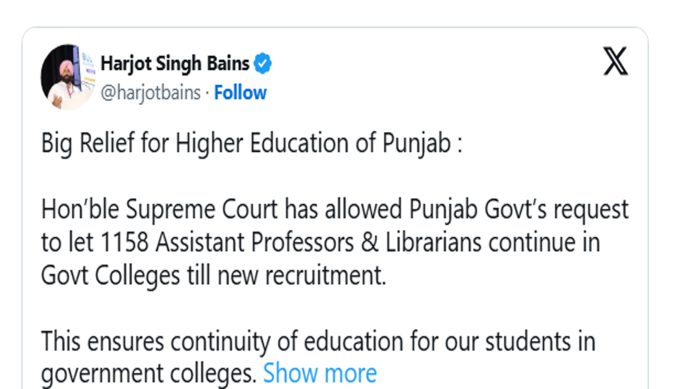700x389 pixels.
Task: Click the 'government colleges.' text
Action: coord(149,374)
